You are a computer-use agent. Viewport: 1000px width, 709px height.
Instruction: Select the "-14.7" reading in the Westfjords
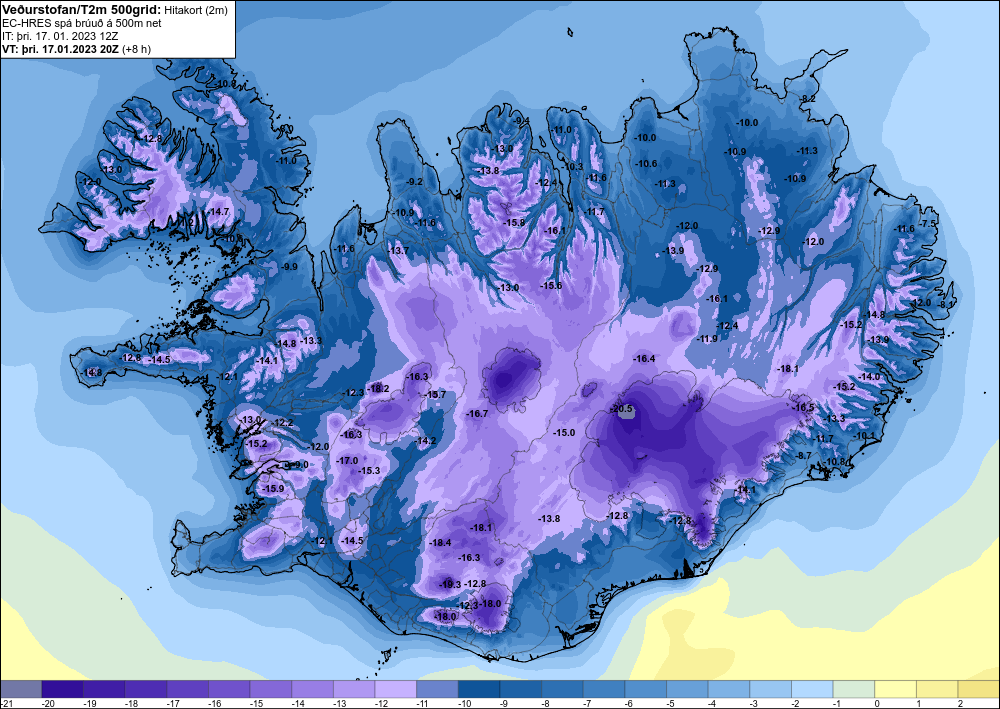pyautogui.click(x=219, y=211)
